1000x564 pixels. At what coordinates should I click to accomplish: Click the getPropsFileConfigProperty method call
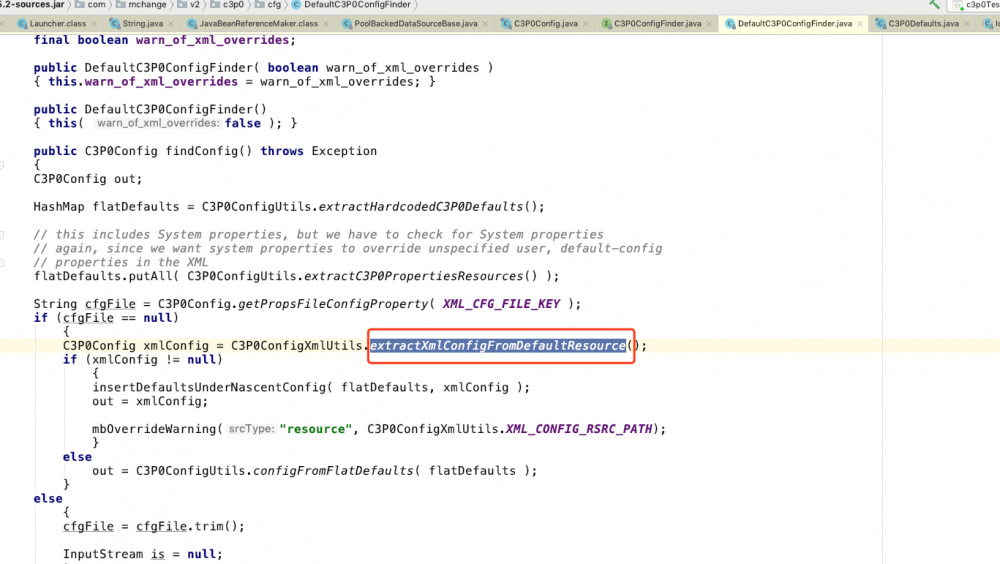click(332, 304)
